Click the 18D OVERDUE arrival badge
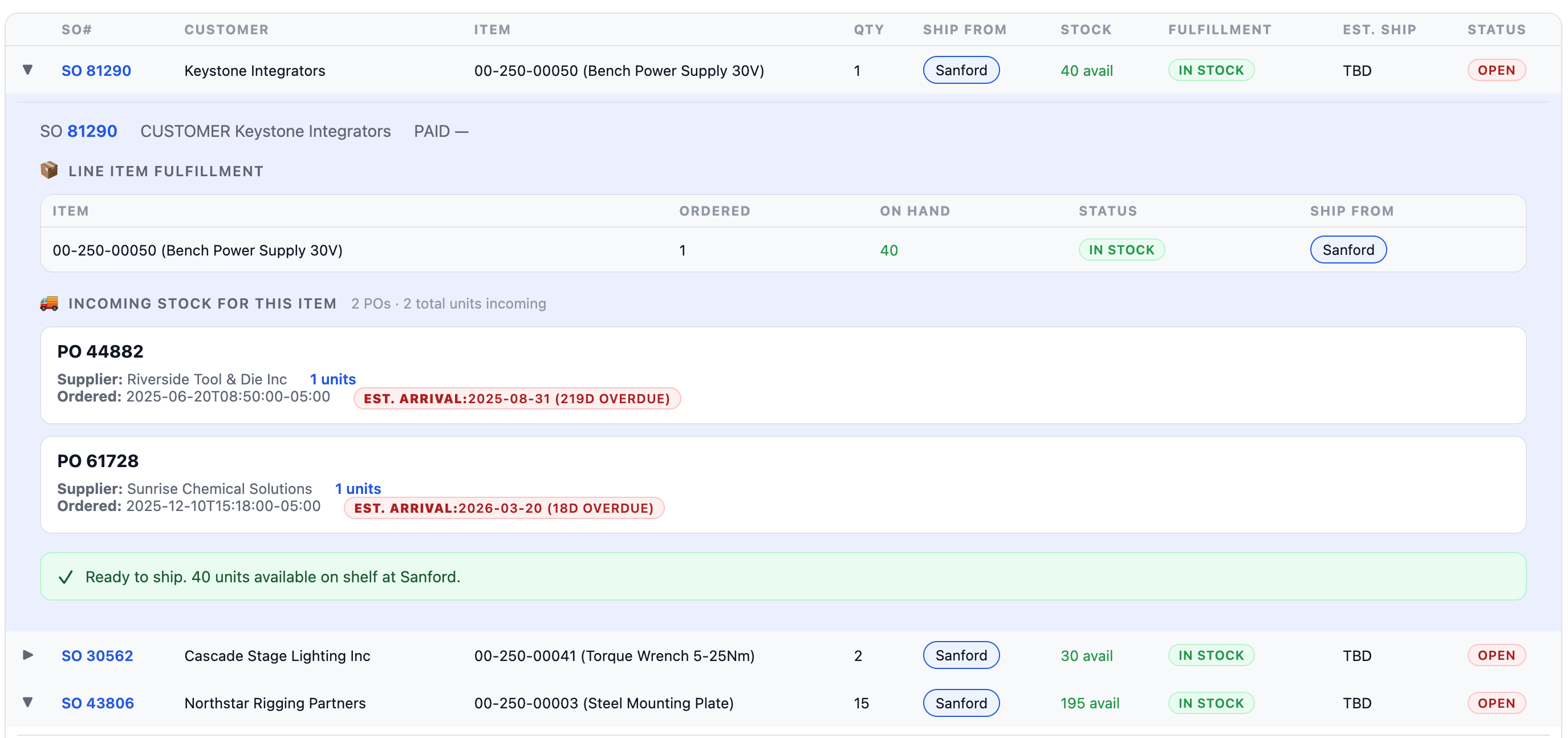The height and width of the screenshot is (738, 1568). (504, 508)
